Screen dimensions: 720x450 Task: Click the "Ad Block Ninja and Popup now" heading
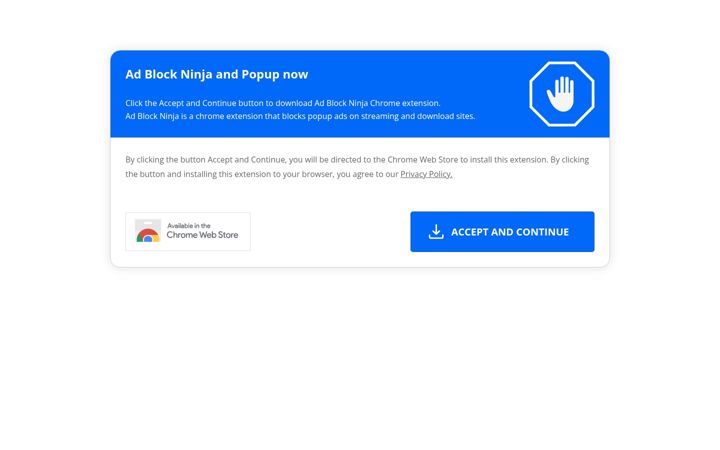(217, 74)
